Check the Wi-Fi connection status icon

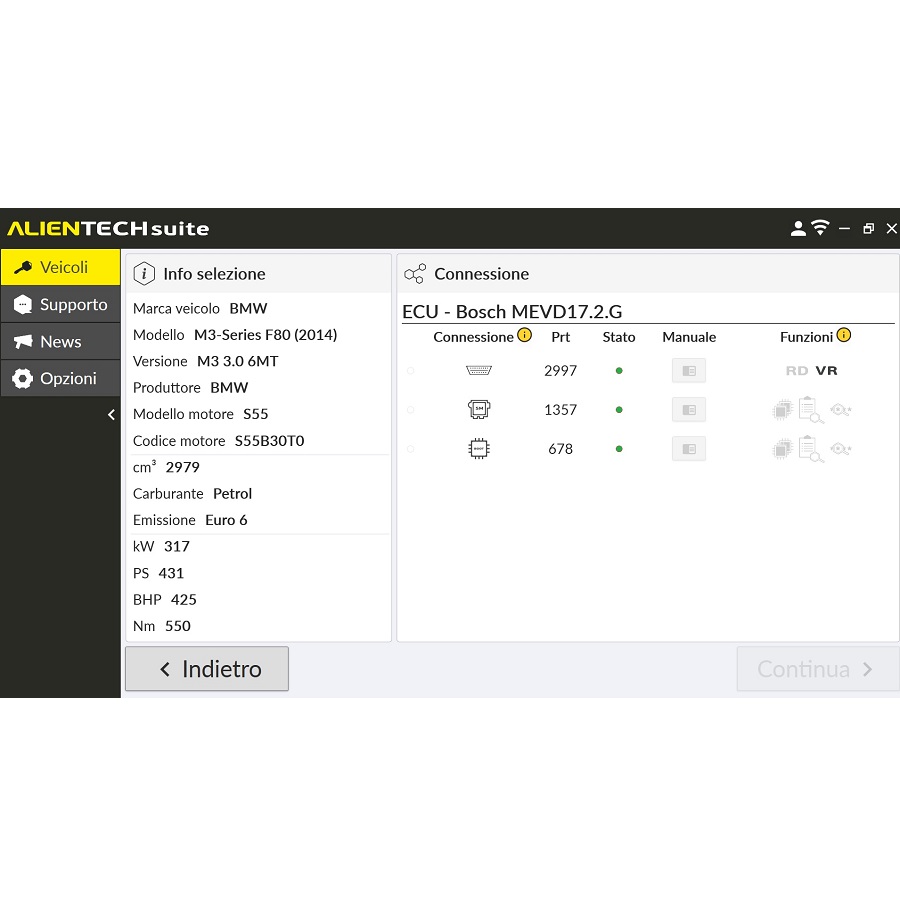(820, 228)
